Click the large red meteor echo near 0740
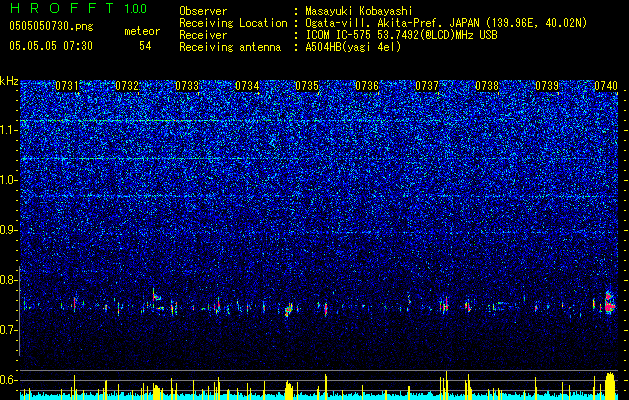Image resolution: width=629 pixels, height=400 pixels. pos(609,303)
